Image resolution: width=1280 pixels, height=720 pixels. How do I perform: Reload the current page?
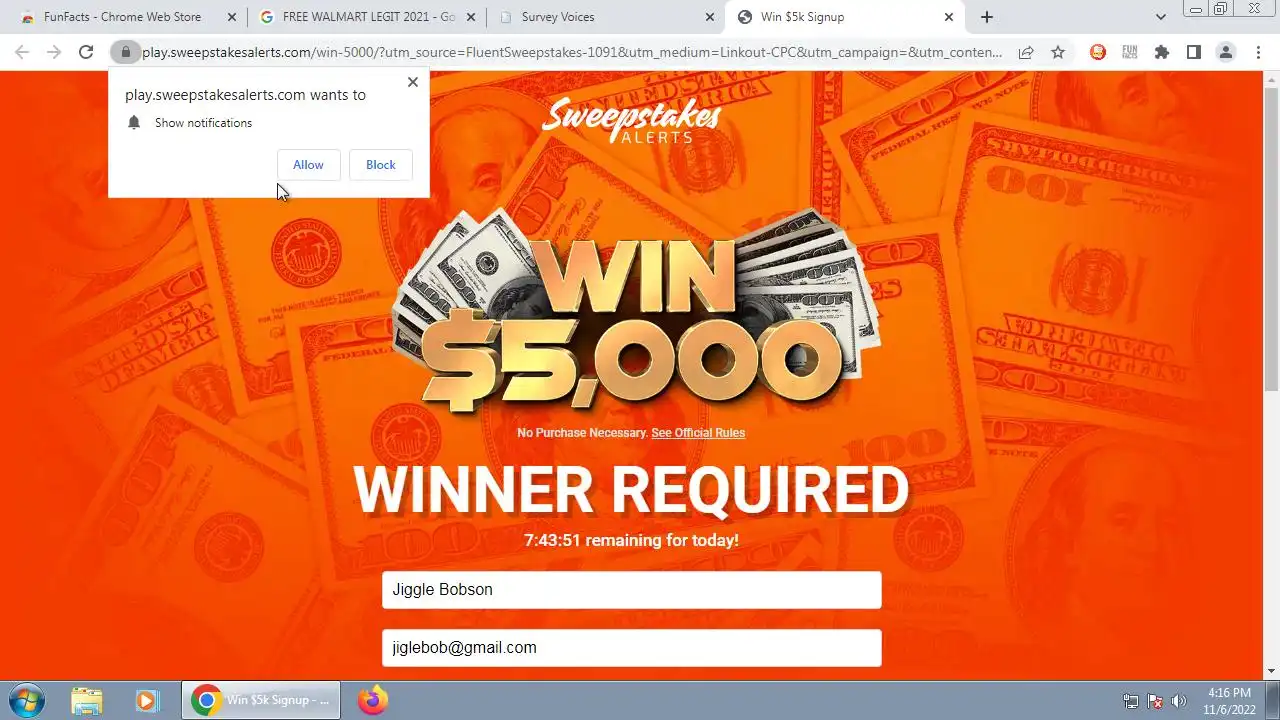tap(86, 52)
